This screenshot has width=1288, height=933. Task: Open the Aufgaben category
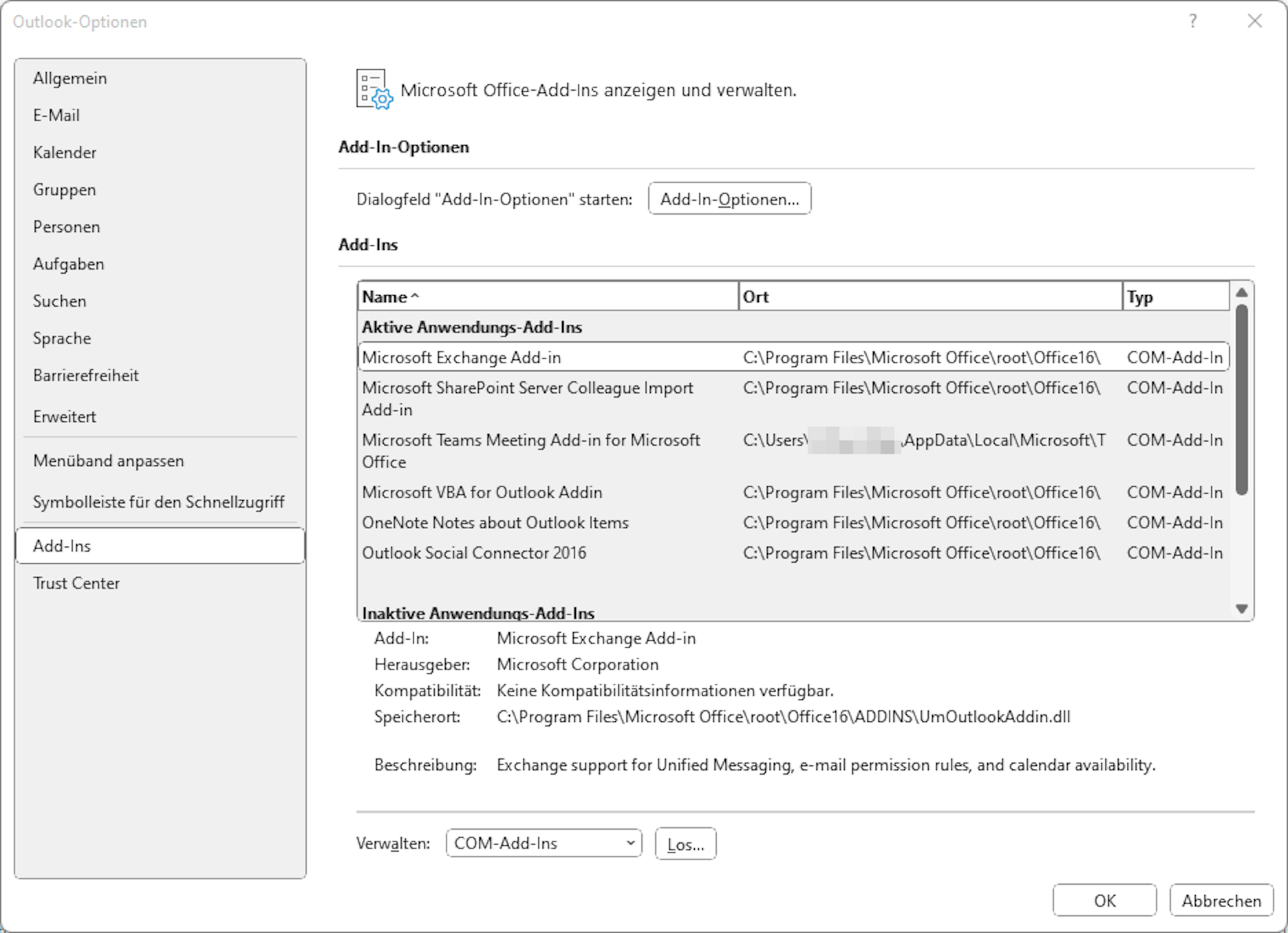[x=160, y=264]
